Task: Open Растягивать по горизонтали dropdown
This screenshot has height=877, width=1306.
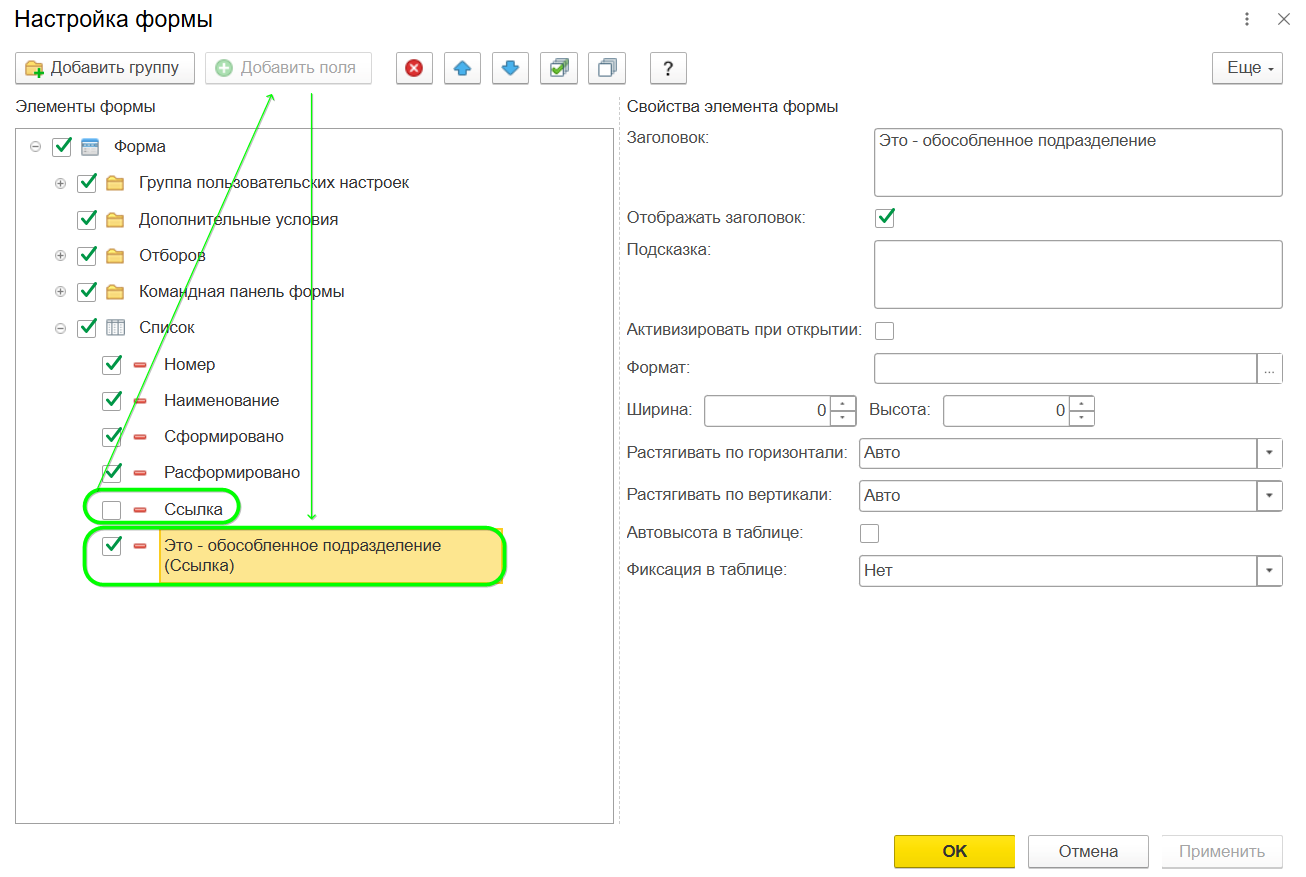Action: [1269, 453]
